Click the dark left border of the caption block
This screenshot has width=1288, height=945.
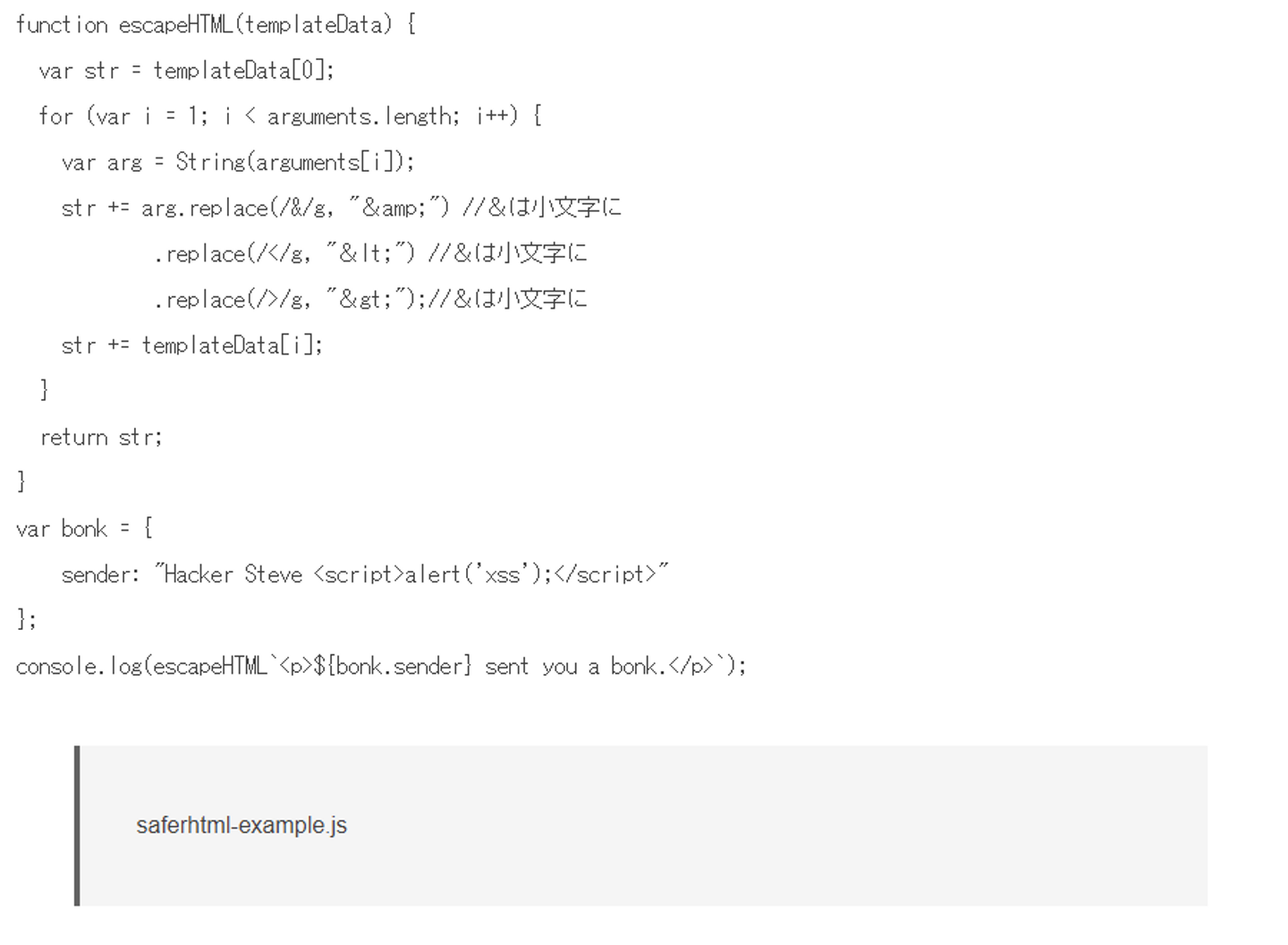point(77,825)
